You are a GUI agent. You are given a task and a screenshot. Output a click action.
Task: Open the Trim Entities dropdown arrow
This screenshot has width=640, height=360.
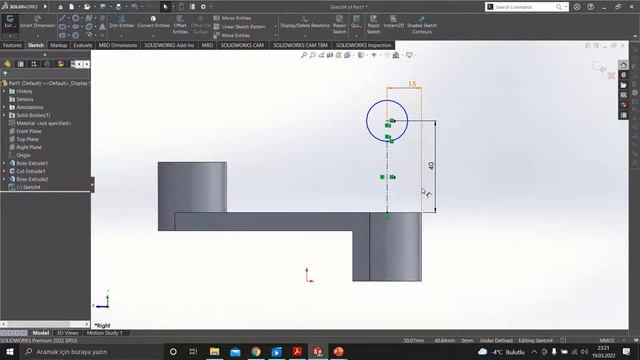coord(121,36)
